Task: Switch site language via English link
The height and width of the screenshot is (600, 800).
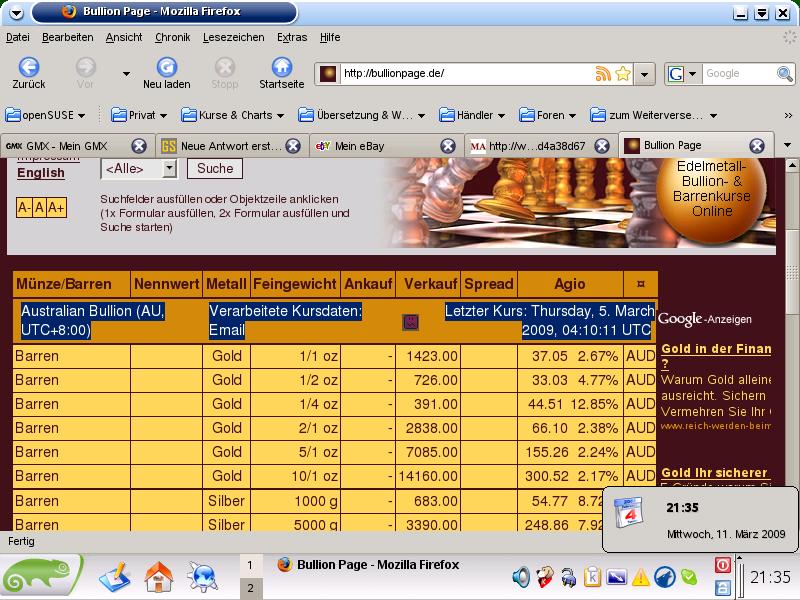Action: [x=41, y=172]
